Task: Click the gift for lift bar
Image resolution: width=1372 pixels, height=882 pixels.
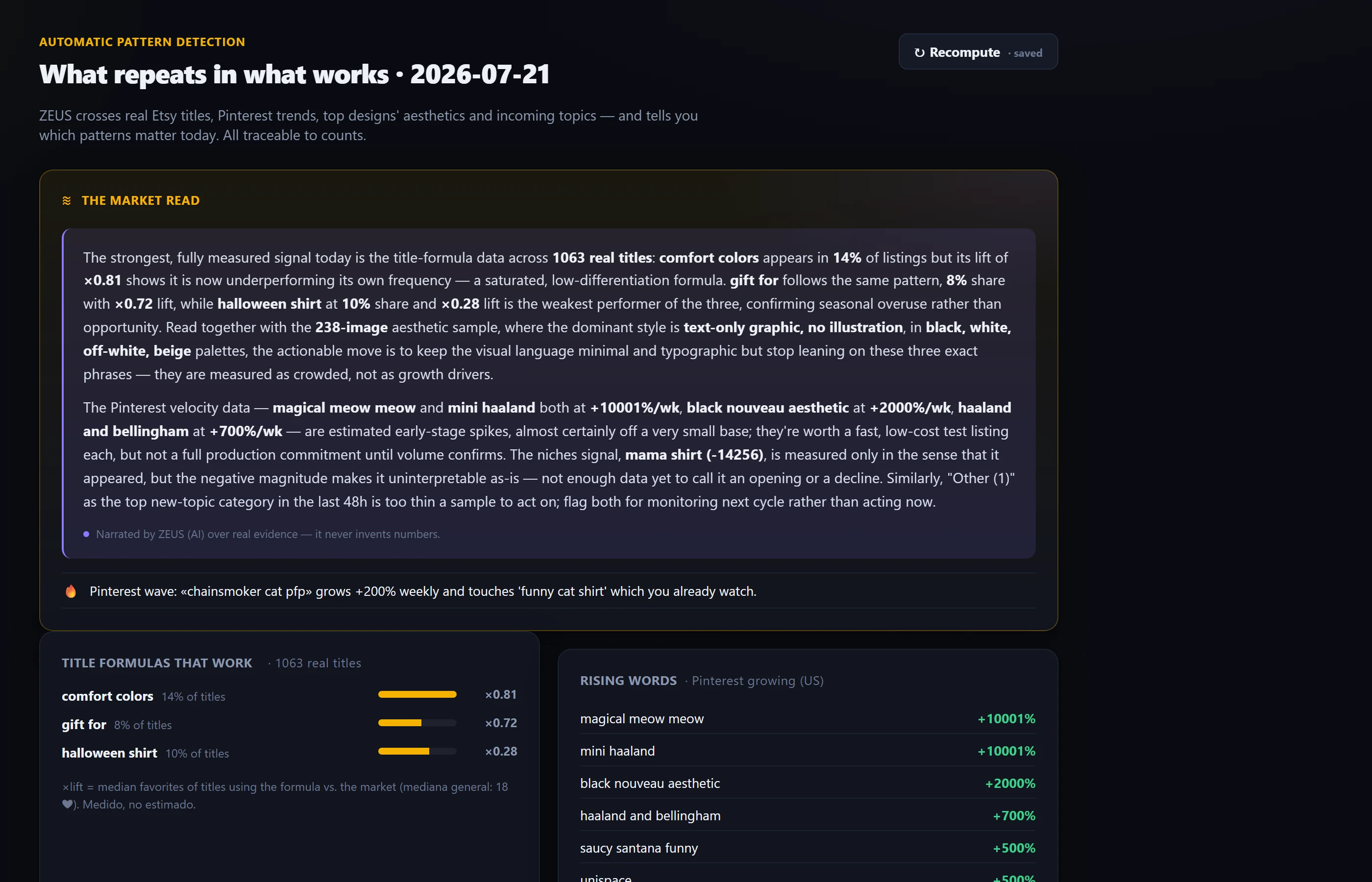Action: (417, 723)
